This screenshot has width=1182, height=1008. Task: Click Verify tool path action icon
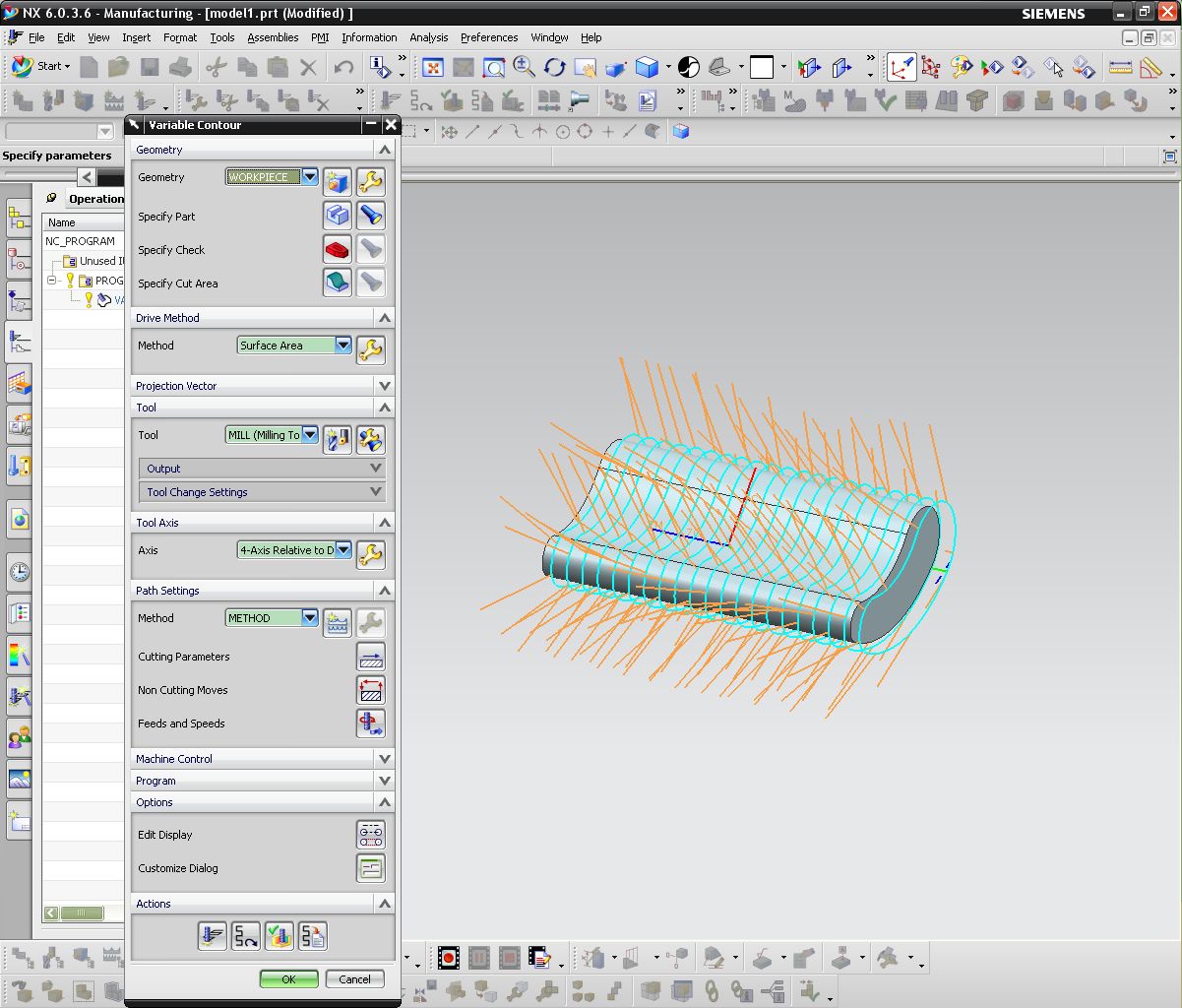(280, 936)
